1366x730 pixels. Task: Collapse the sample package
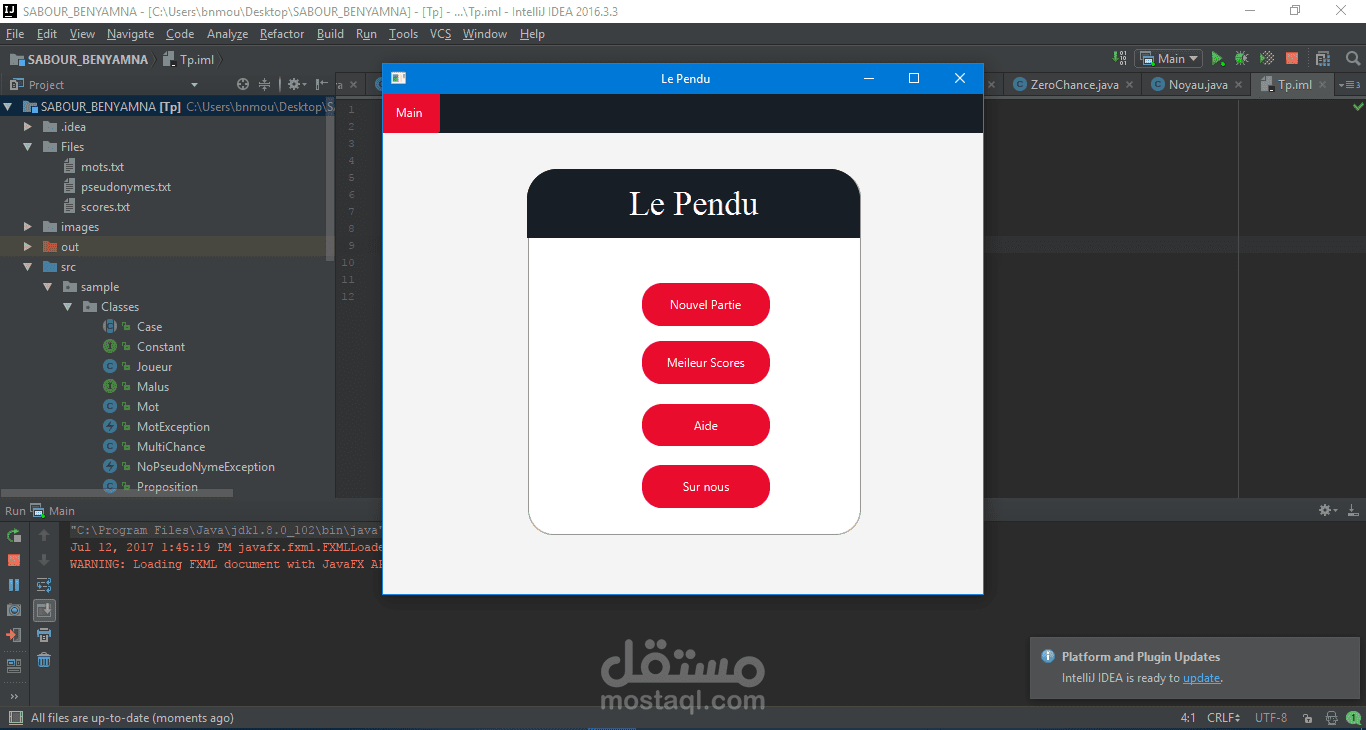point(48,287)
